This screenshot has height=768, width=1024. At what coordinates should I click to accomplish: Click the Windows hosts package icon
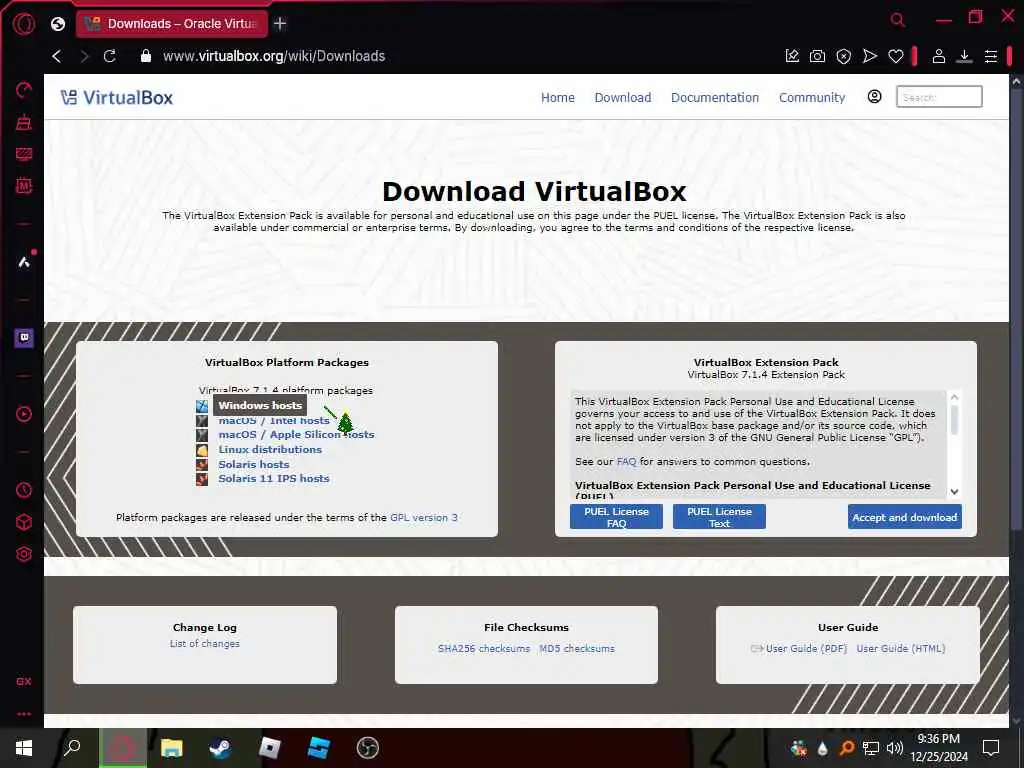[x=202, y=406]
